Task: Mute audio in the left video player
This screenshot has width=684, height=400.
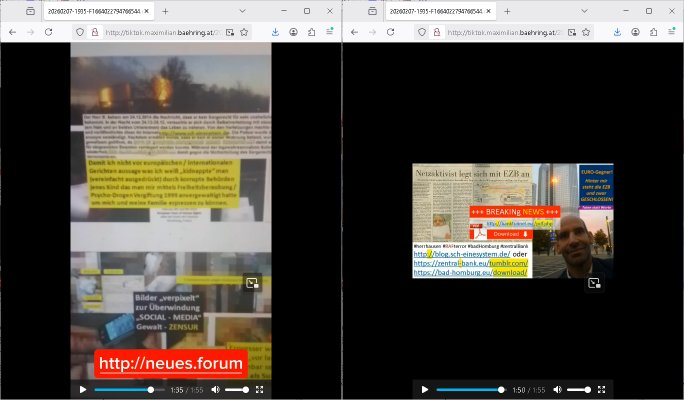Action: [215, 389]
